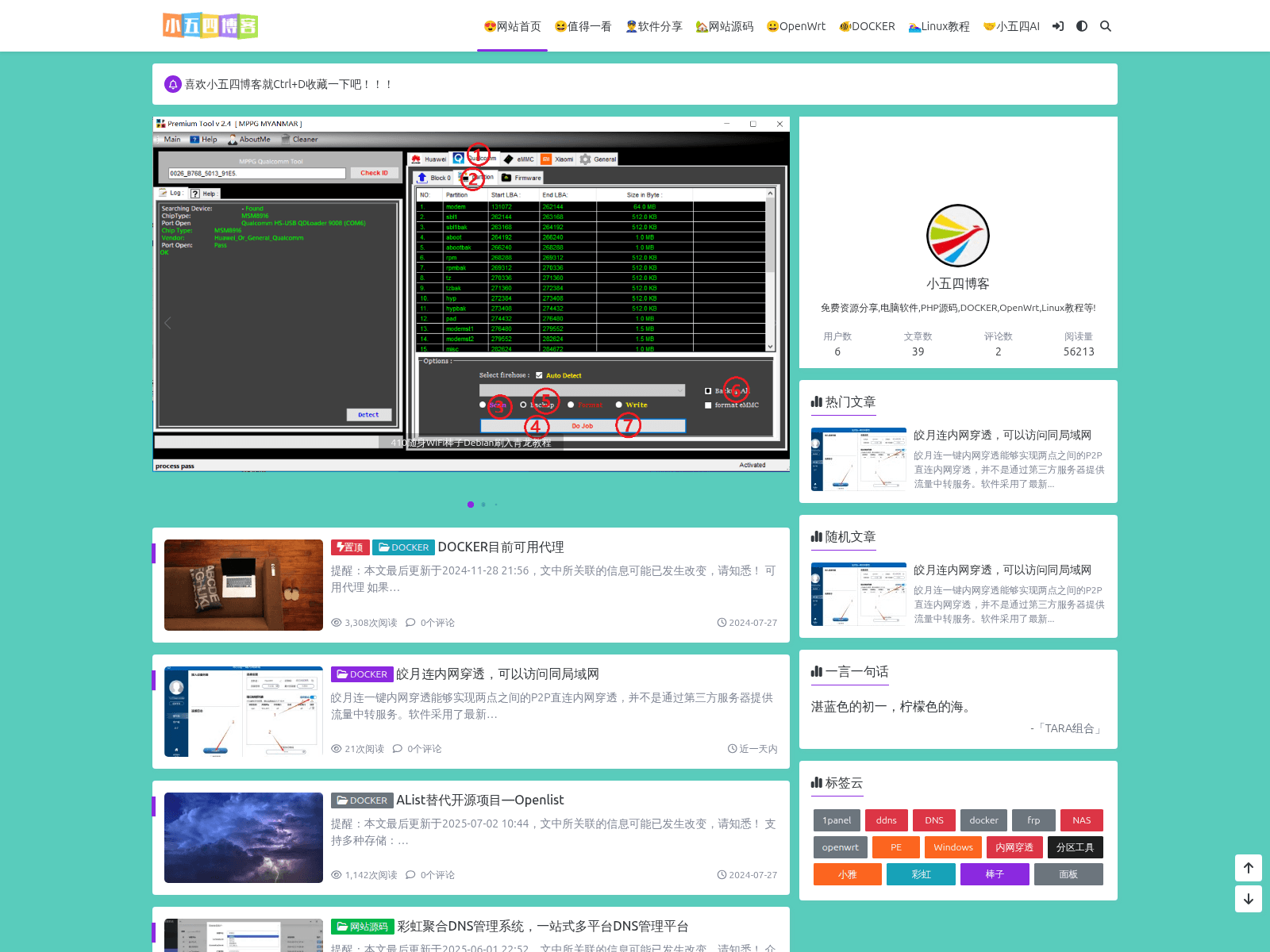
Task: Select the third carousel indicator dot
Action: click(x=496, y=505)
